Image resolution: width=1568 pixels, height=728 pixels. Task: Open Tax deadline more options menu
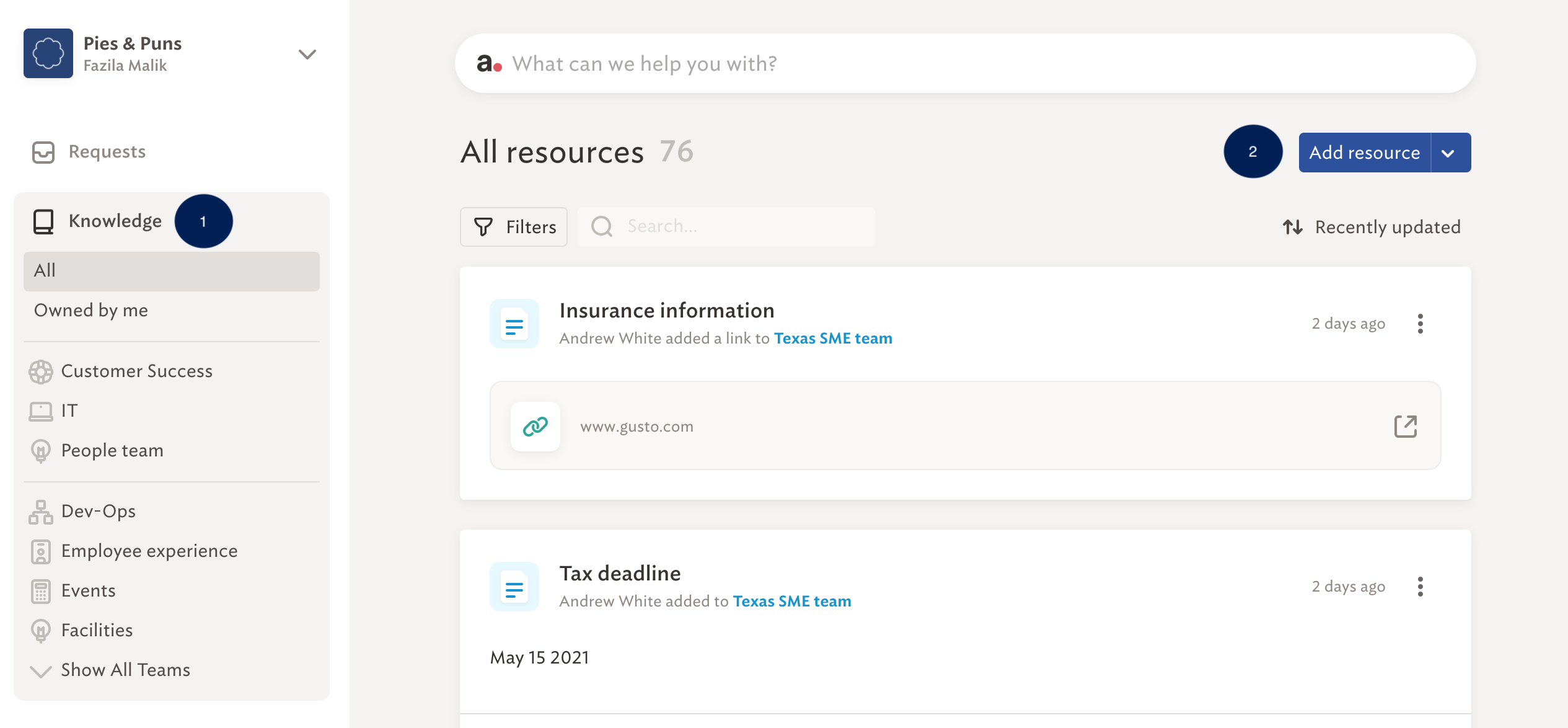1420,587
